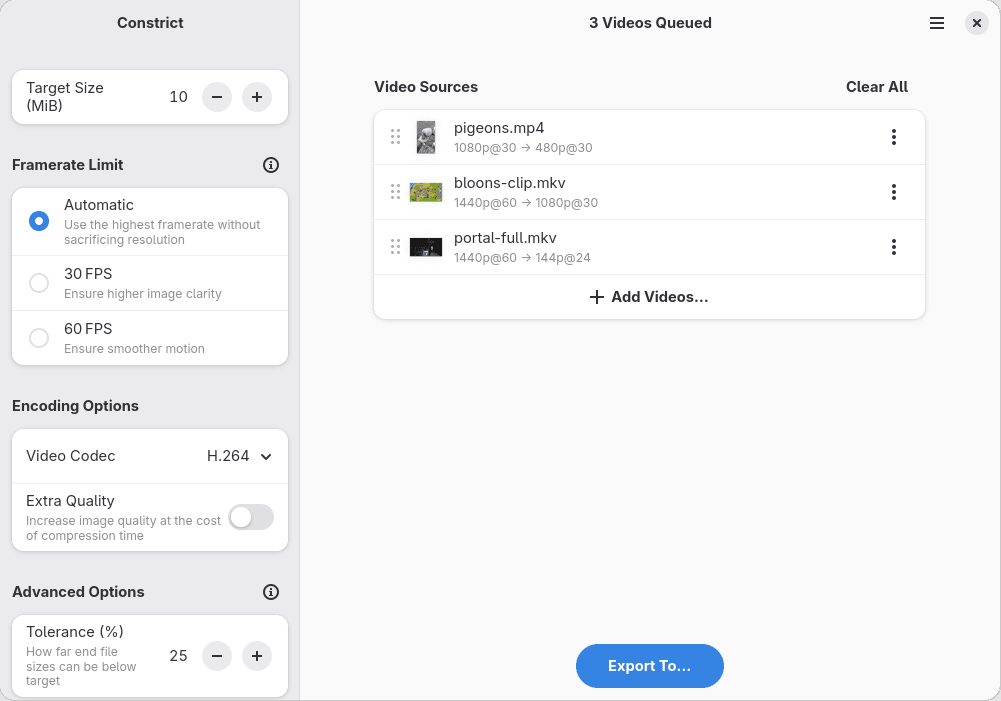Open options menu for bloons-clip.mkv
1001x701 pixels.
coord(894,192)
